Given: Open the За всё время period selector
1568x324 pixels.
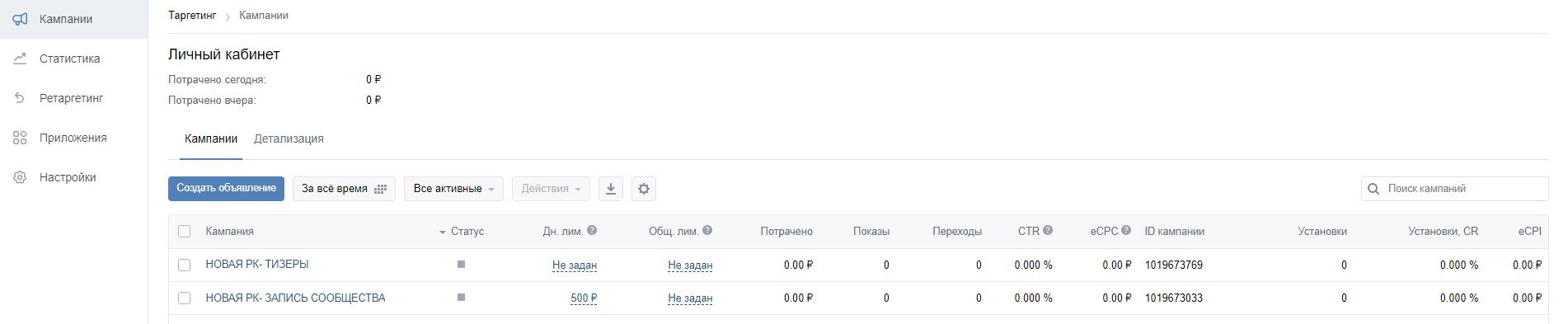Looking at the screenshot, I should 344,189.
